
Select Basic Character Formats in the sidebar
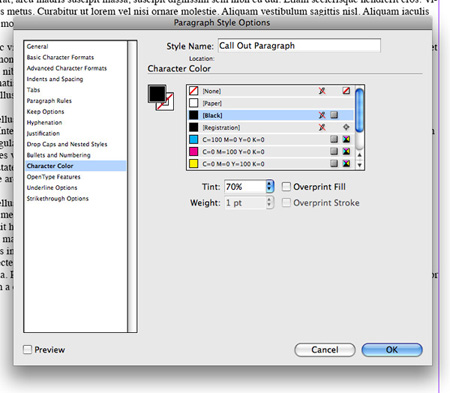tap(60, 57)
